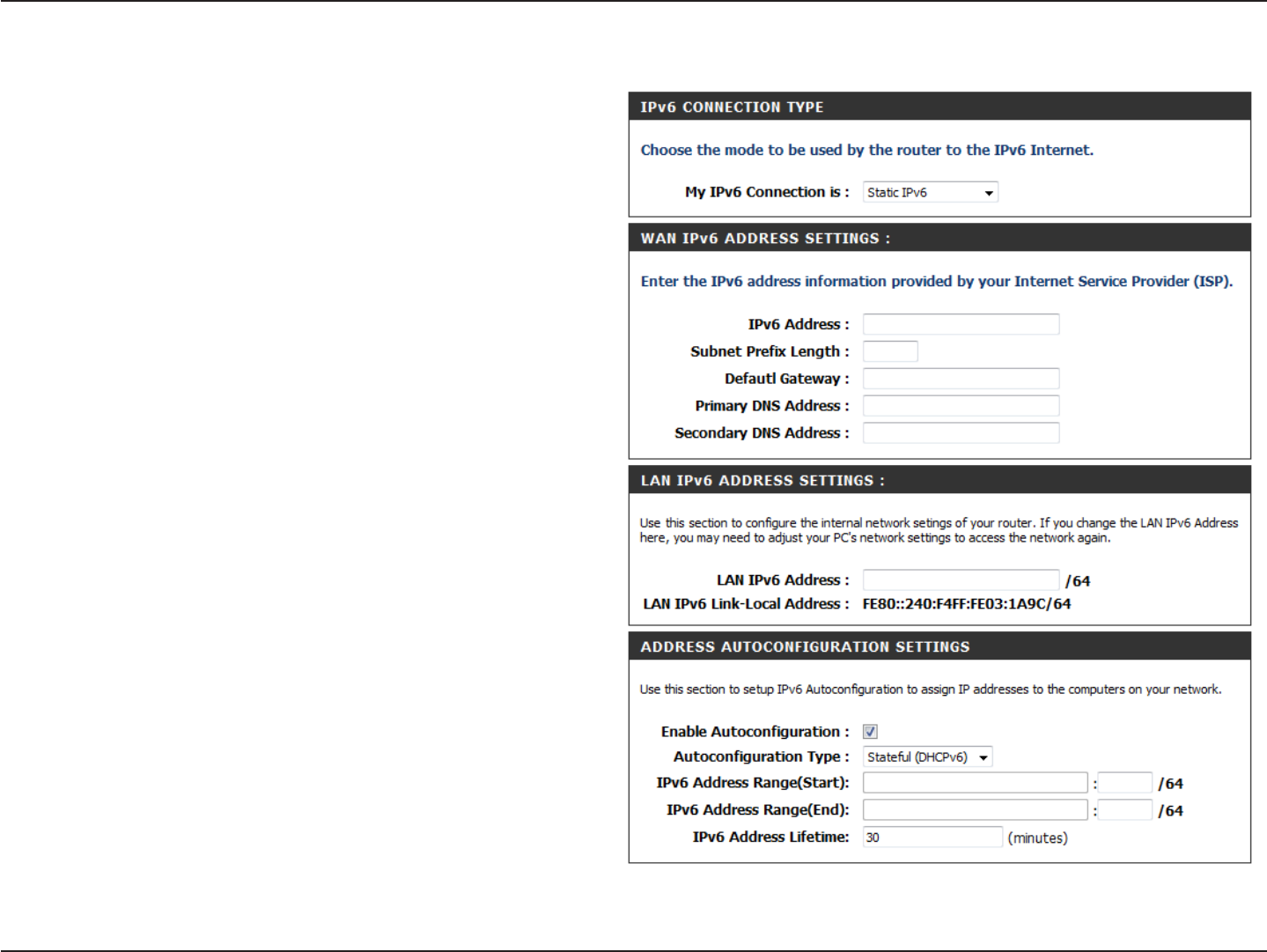Click the IPv6 Address Lifetime field
The width and height of the screenshot is (1267, 952).
click(932, 838)
